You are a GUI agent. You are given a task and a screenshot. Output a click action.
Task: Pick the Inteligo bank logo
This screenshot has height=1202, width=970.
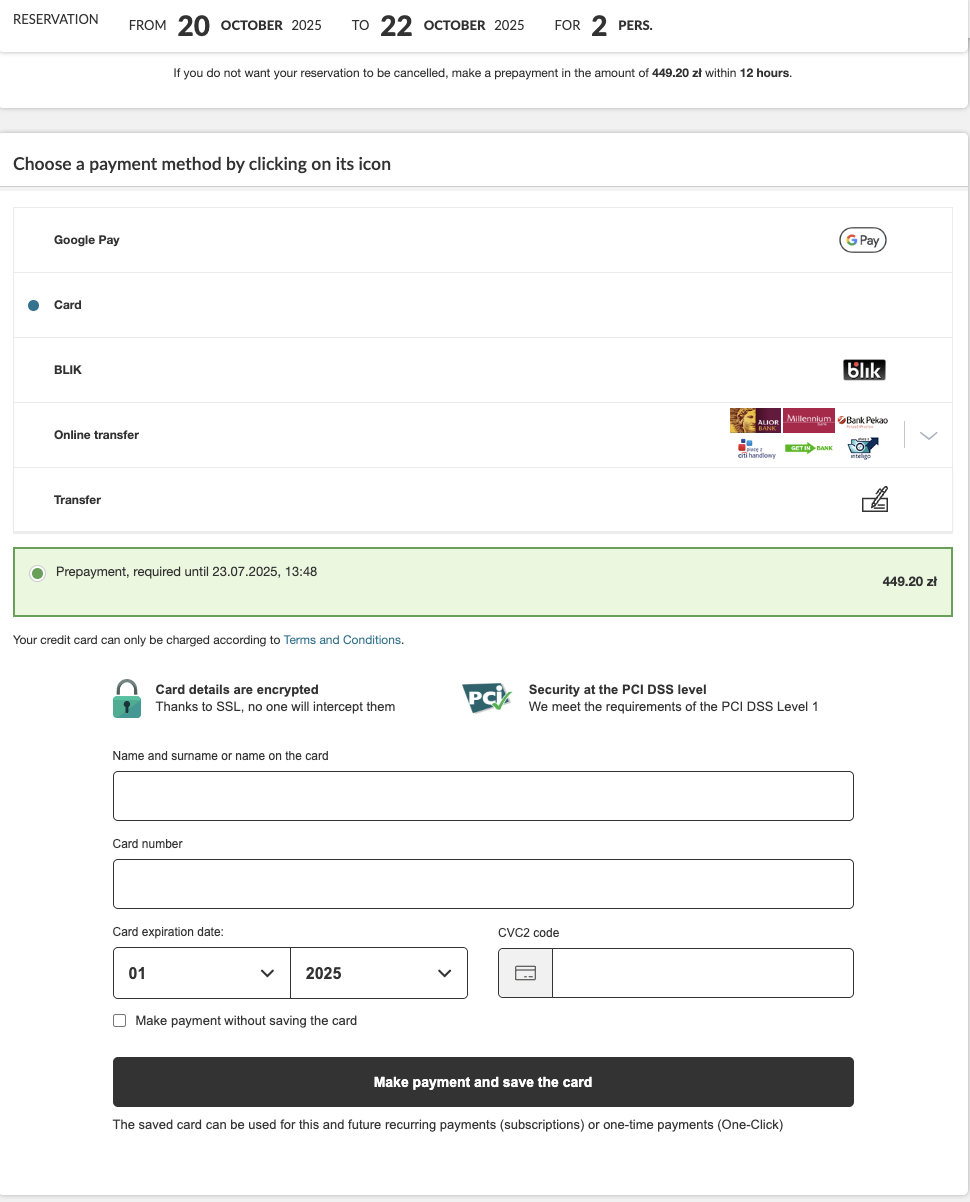coord(862,448)
